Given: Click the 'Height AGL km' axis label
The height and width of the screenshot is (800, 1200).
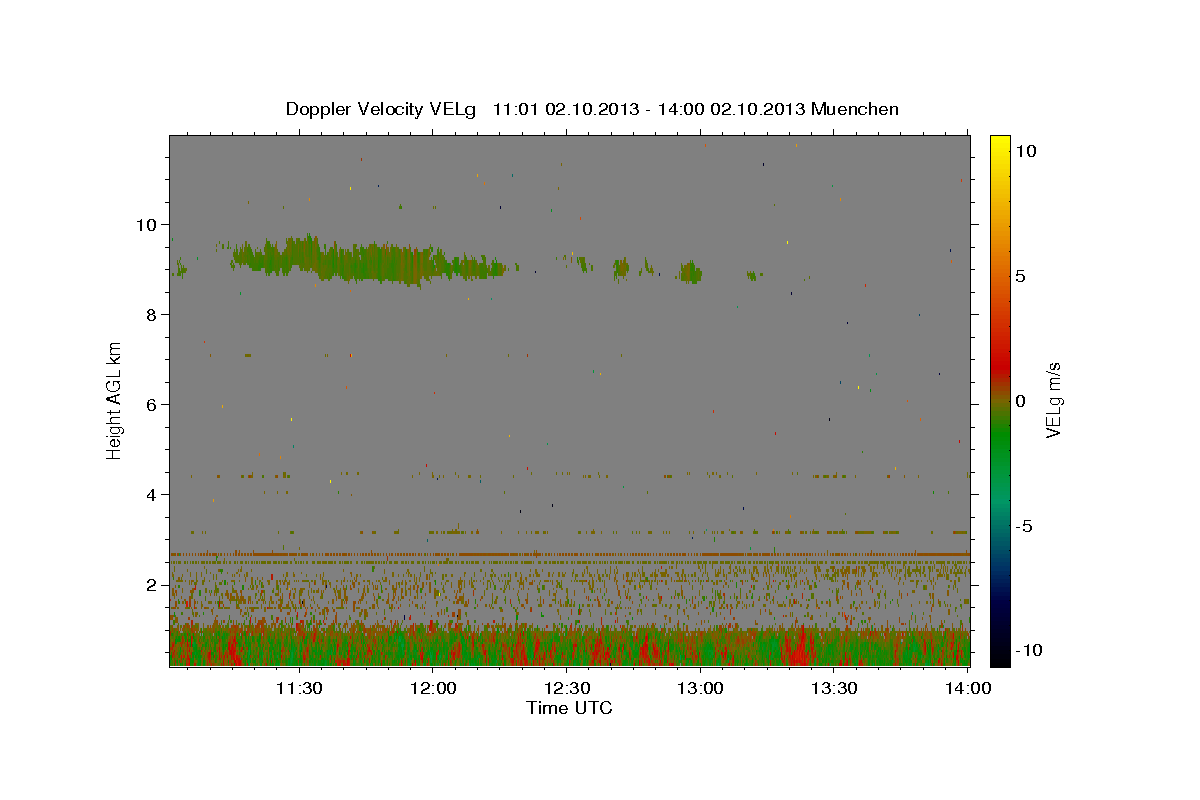Looking at the screenshot, I should click(115, 400).
